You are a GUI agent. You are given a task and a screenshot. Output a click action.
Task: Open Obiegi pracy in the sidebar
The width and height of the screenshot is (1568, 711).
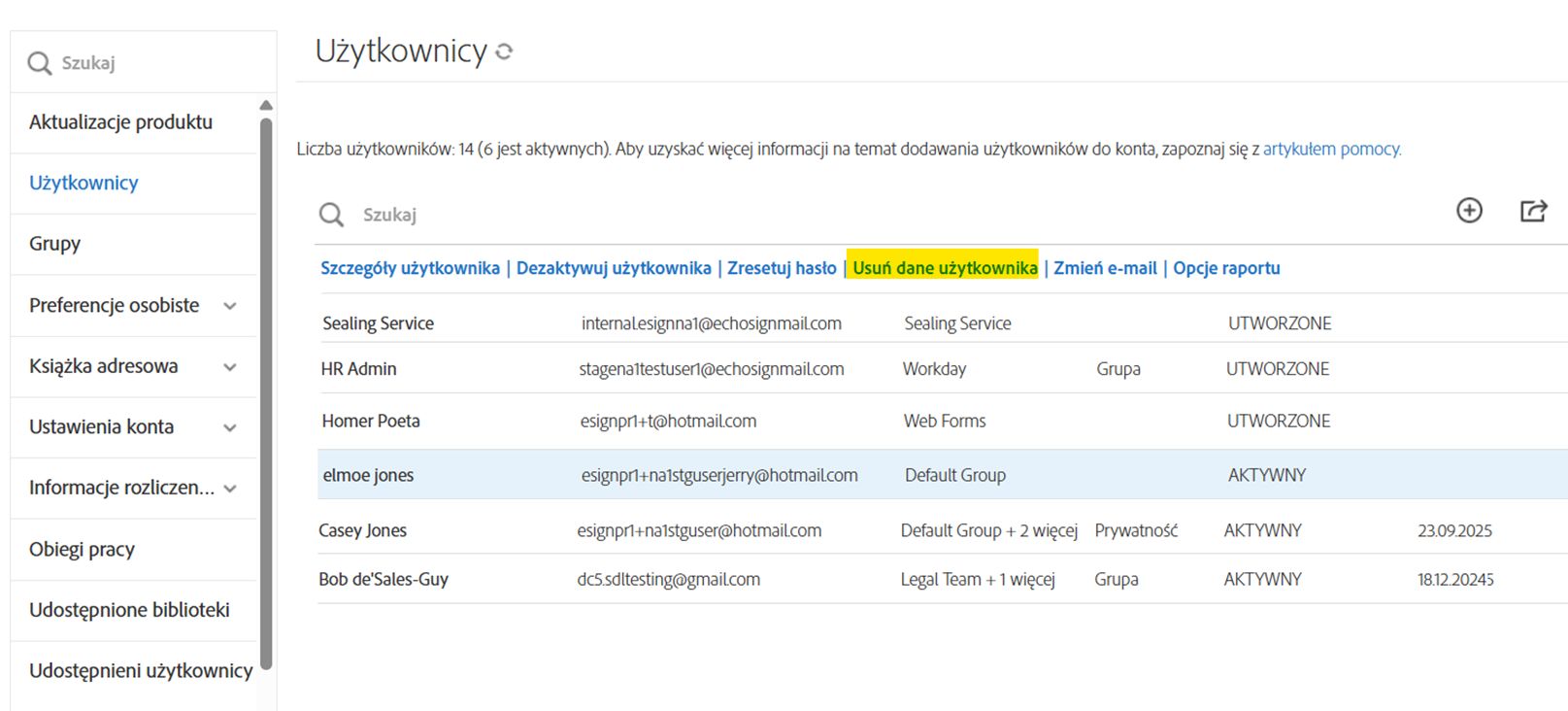pyautogui.click(x=82, y=550)
